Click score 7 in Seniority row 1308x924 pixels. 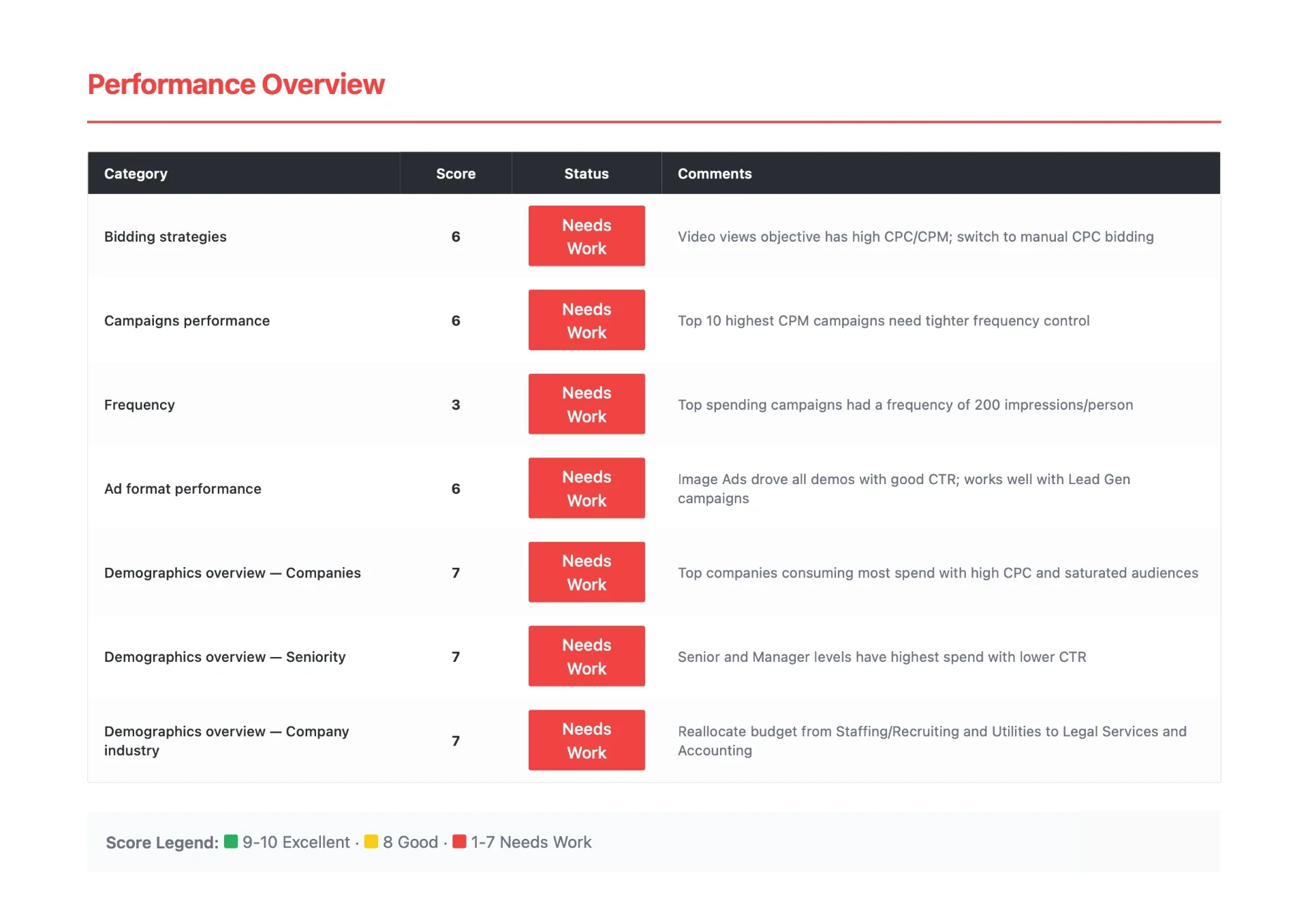click(456, 657)
